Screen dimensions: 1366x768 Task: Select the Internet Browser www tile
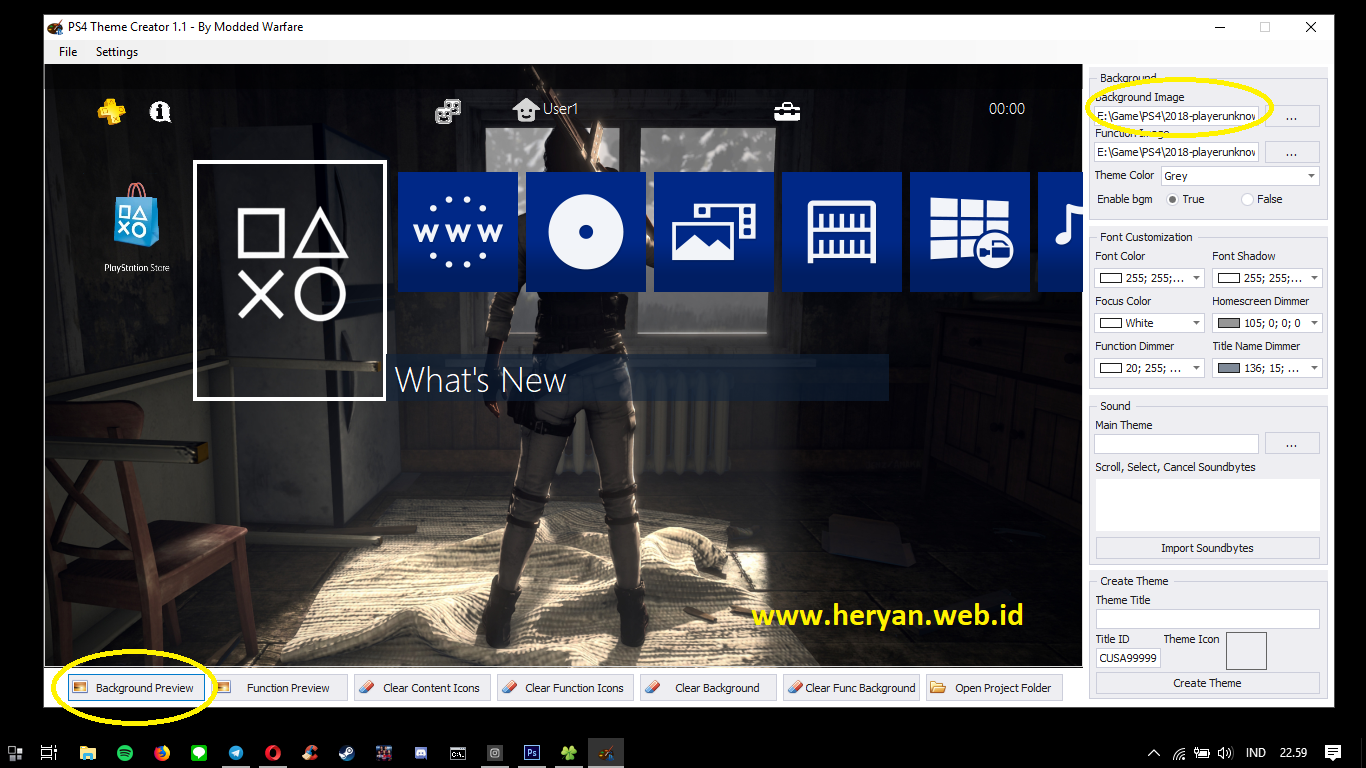point(458,232)
